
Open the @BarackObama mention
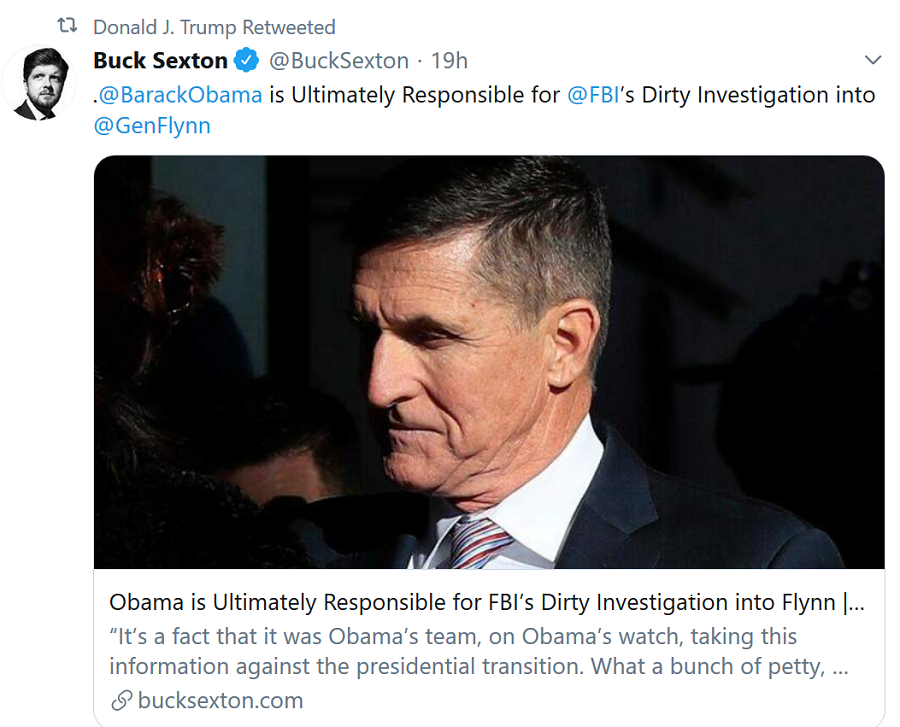pos(180,95)
